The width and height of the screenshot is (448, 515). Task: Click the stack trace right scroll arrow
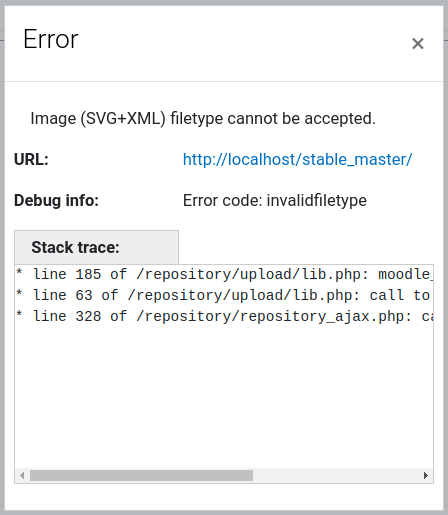(x=426, y=475)
